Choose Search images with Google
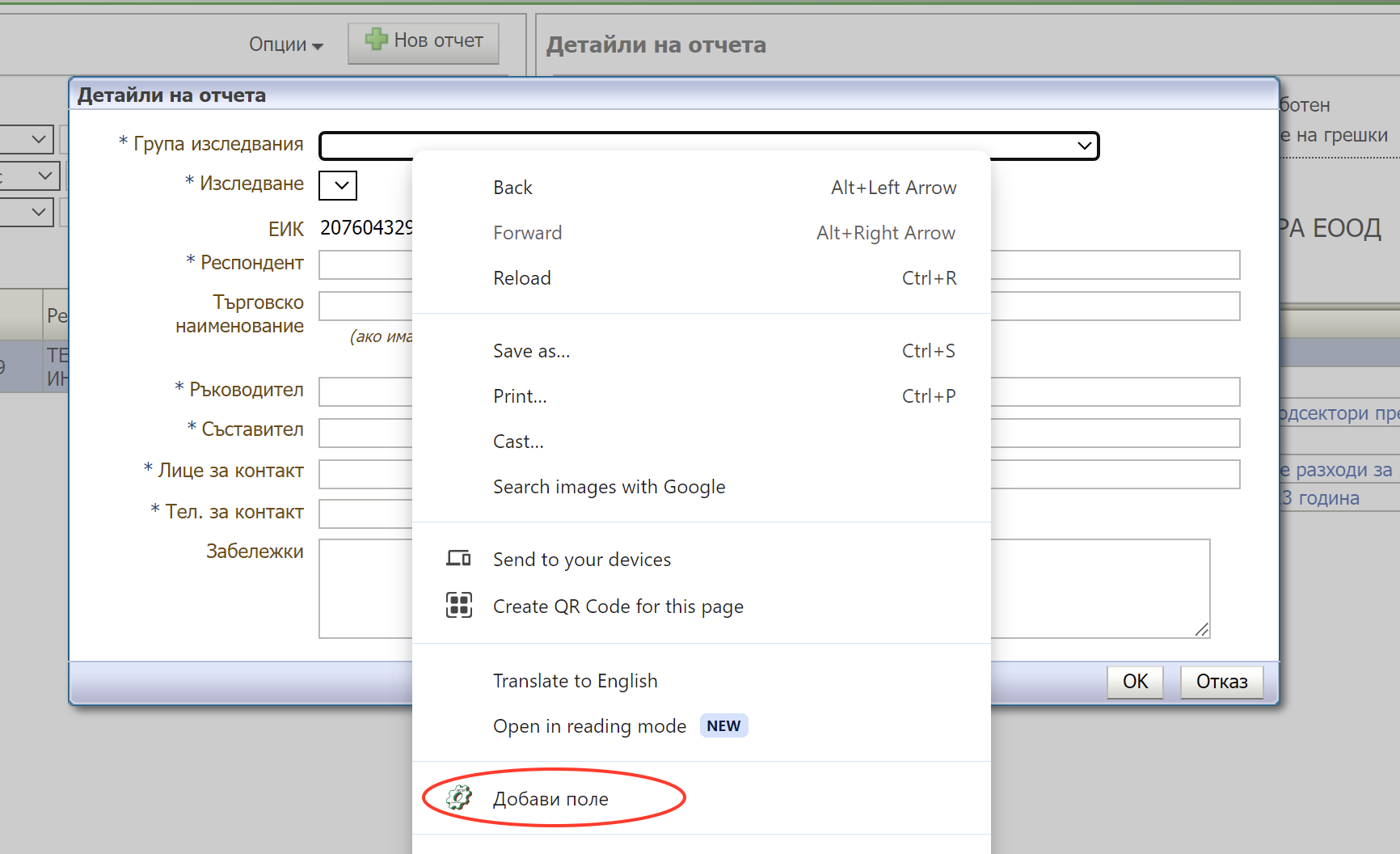1400x854 pixels. tap(702, 487)
